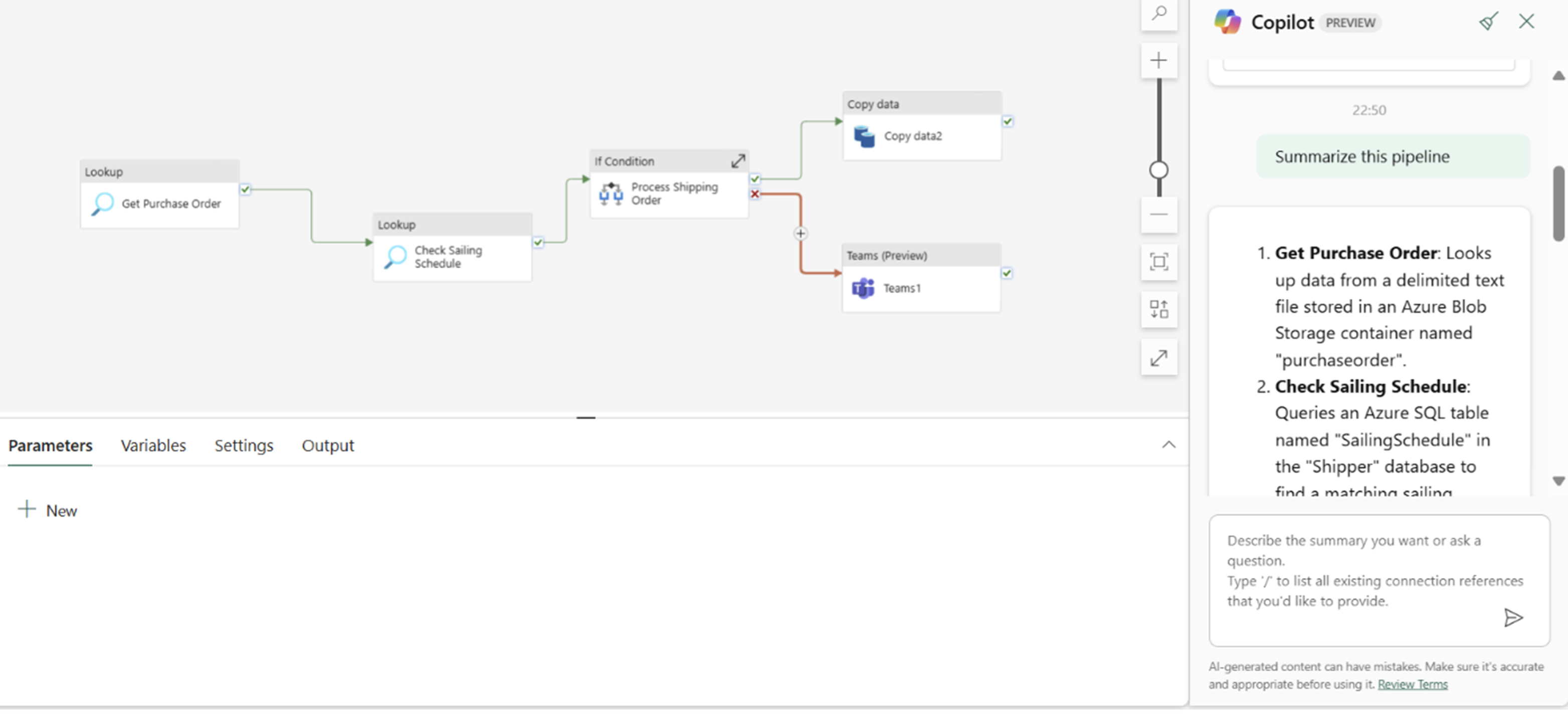Screen dimensions: 1568x727
Task: Click the Lookup icon for Check Sailing Schedule
Action: [395, 257]
